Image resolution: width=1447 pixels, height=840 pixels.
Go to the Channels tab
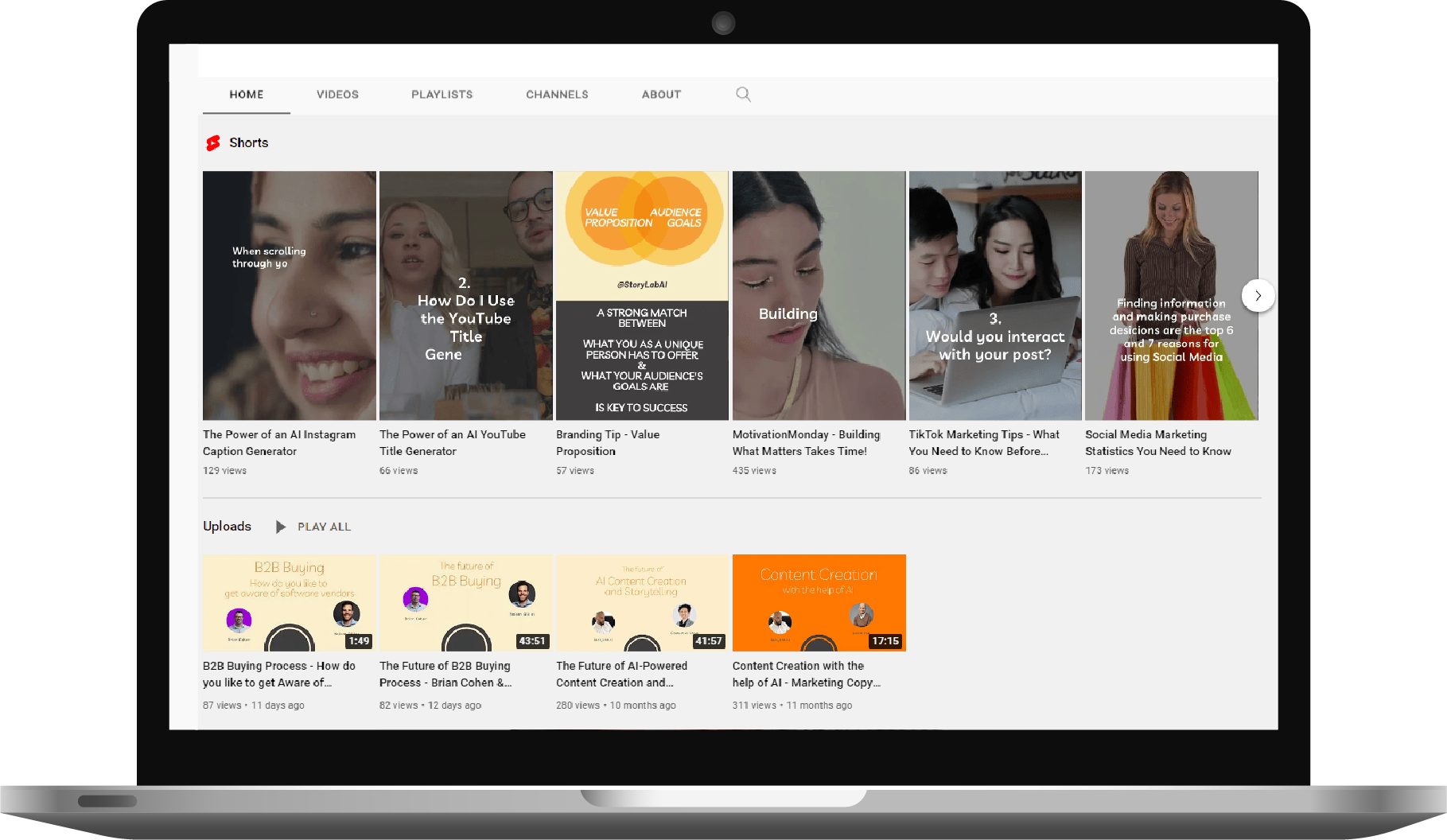pos(557,95)
